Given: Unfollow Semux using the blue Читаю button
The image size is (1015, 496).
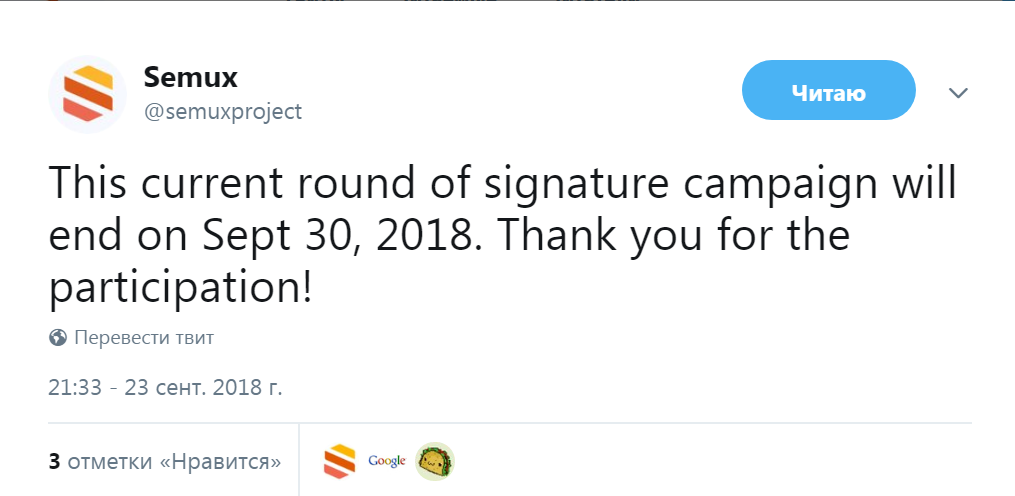Looking at the screenshot, I should 829,91.
